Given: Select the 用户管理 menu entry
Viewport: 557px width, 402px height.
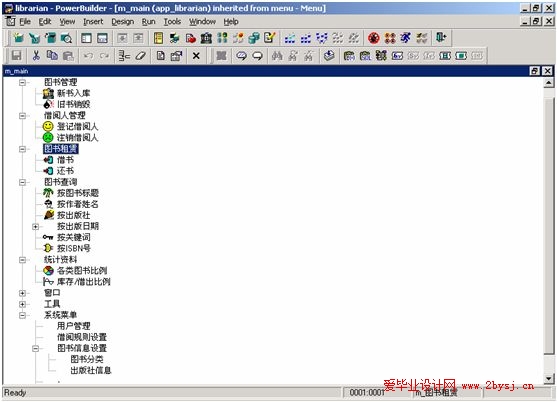Looking at the screenshot, I should coord(74,326).
